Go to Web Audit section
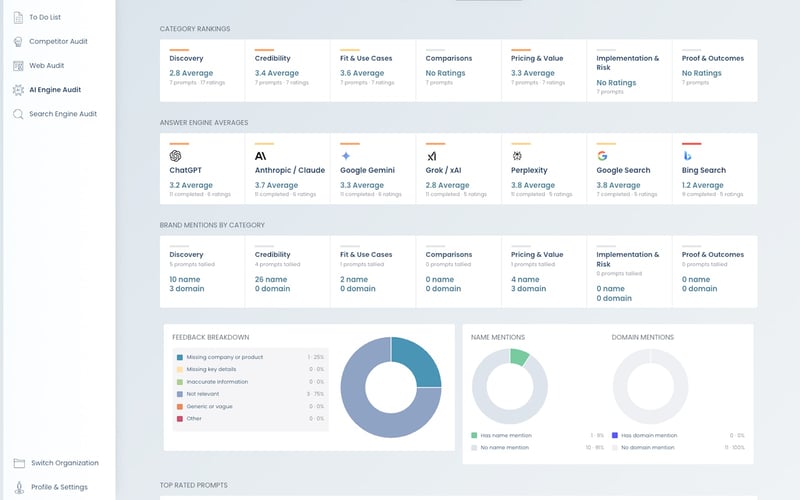 point(46,66)
